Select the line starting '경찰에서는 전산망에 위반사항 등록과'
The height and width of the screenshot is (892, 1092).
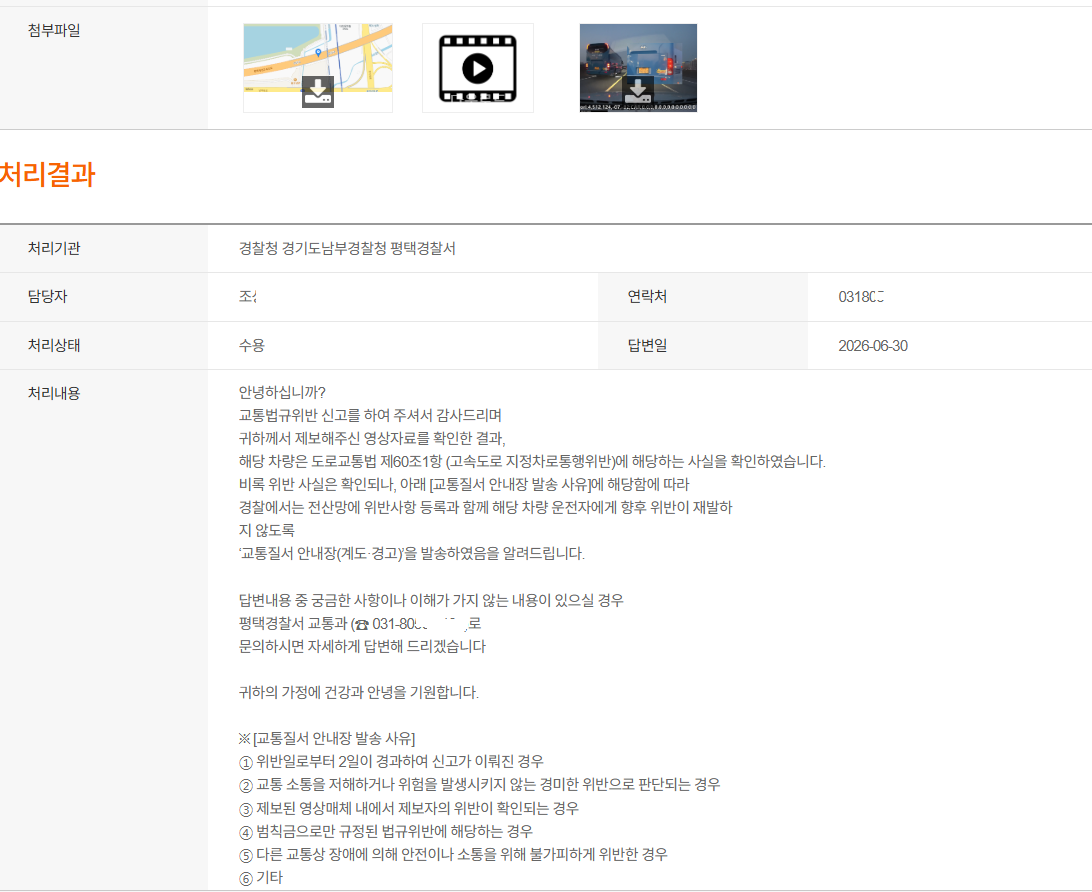[485, 508]
